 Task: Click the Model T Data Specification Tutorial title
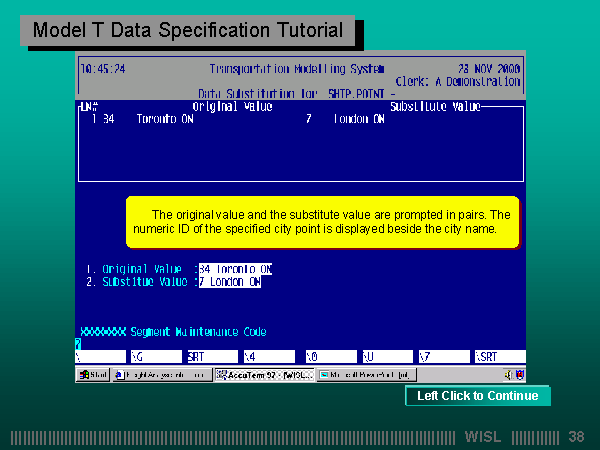click(x=188, y=31)
